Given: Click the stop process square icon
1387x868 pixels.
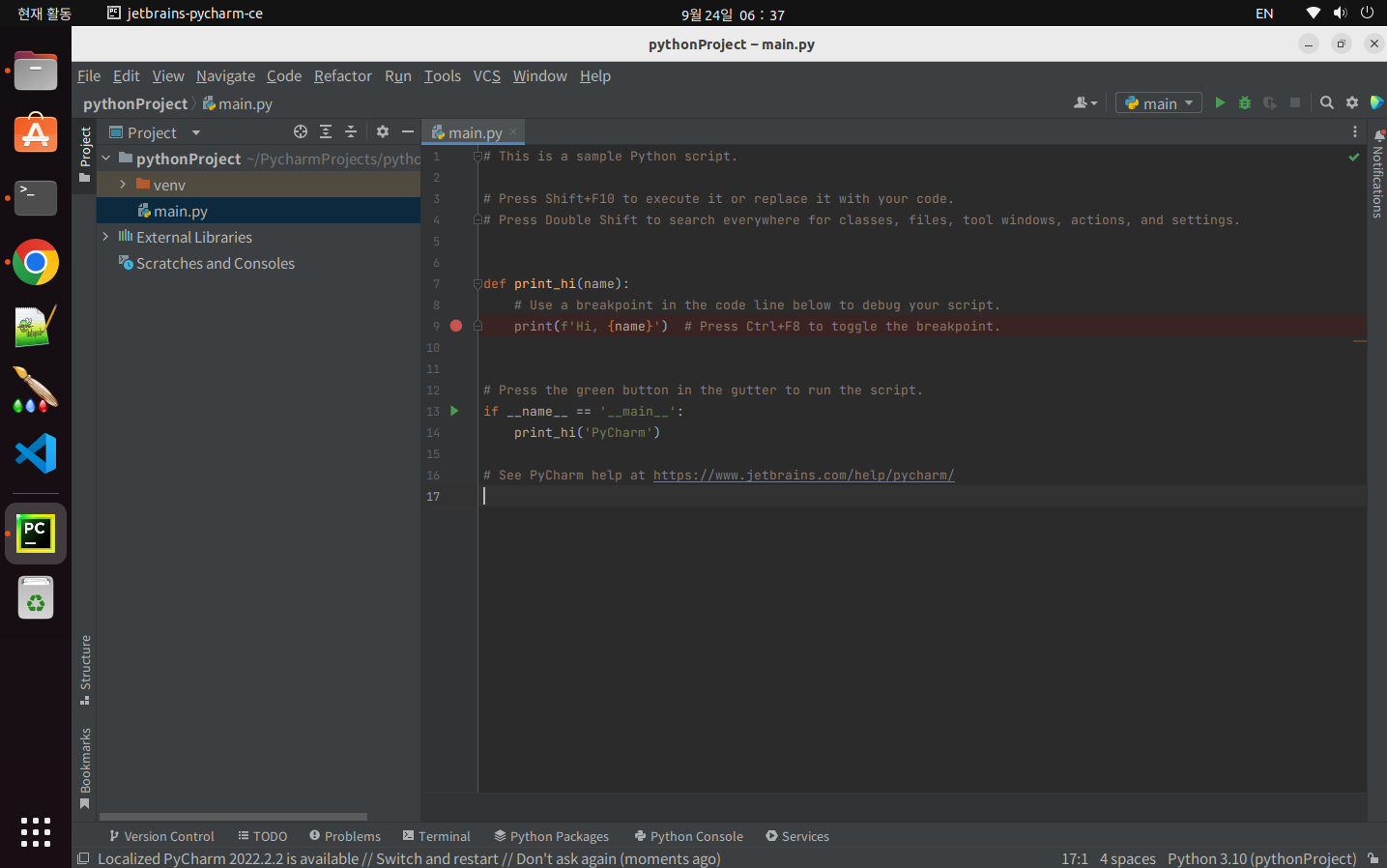Looking at the screenshot, I should [x=1295, y=102].
